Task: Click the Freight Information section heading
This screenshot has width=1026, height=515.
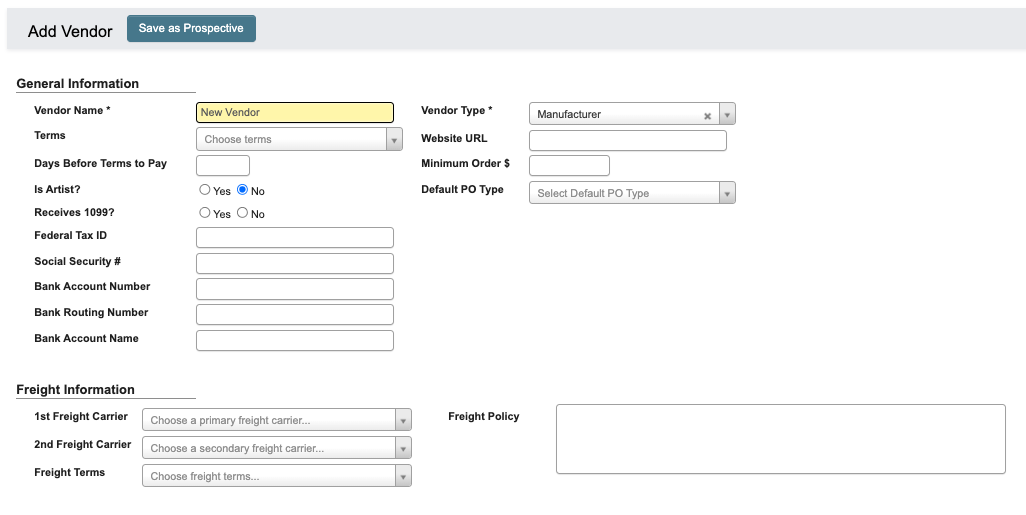Action: tap(75, 390)
